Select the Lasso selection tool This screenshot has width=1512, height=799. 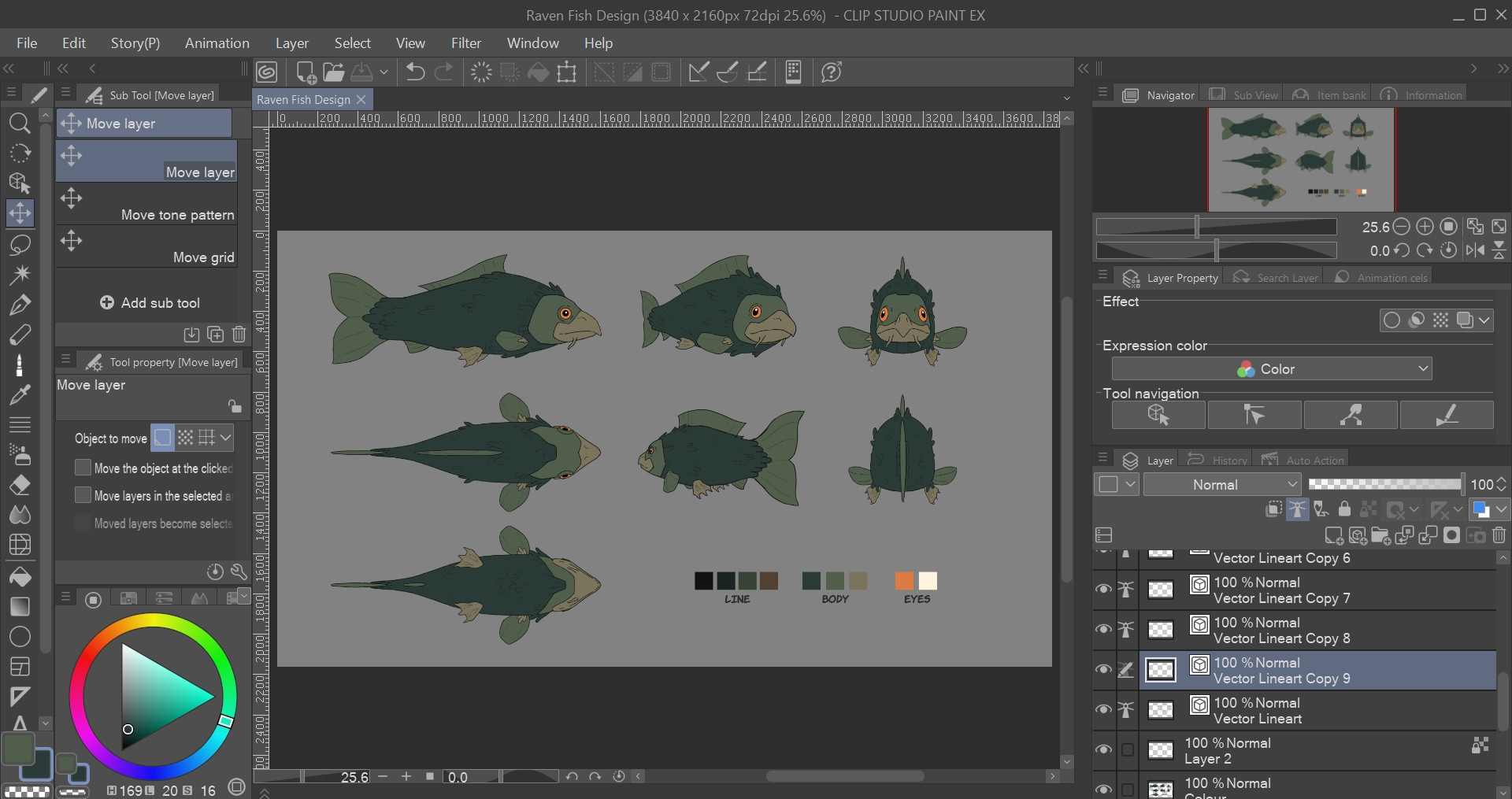pos(20,244)
